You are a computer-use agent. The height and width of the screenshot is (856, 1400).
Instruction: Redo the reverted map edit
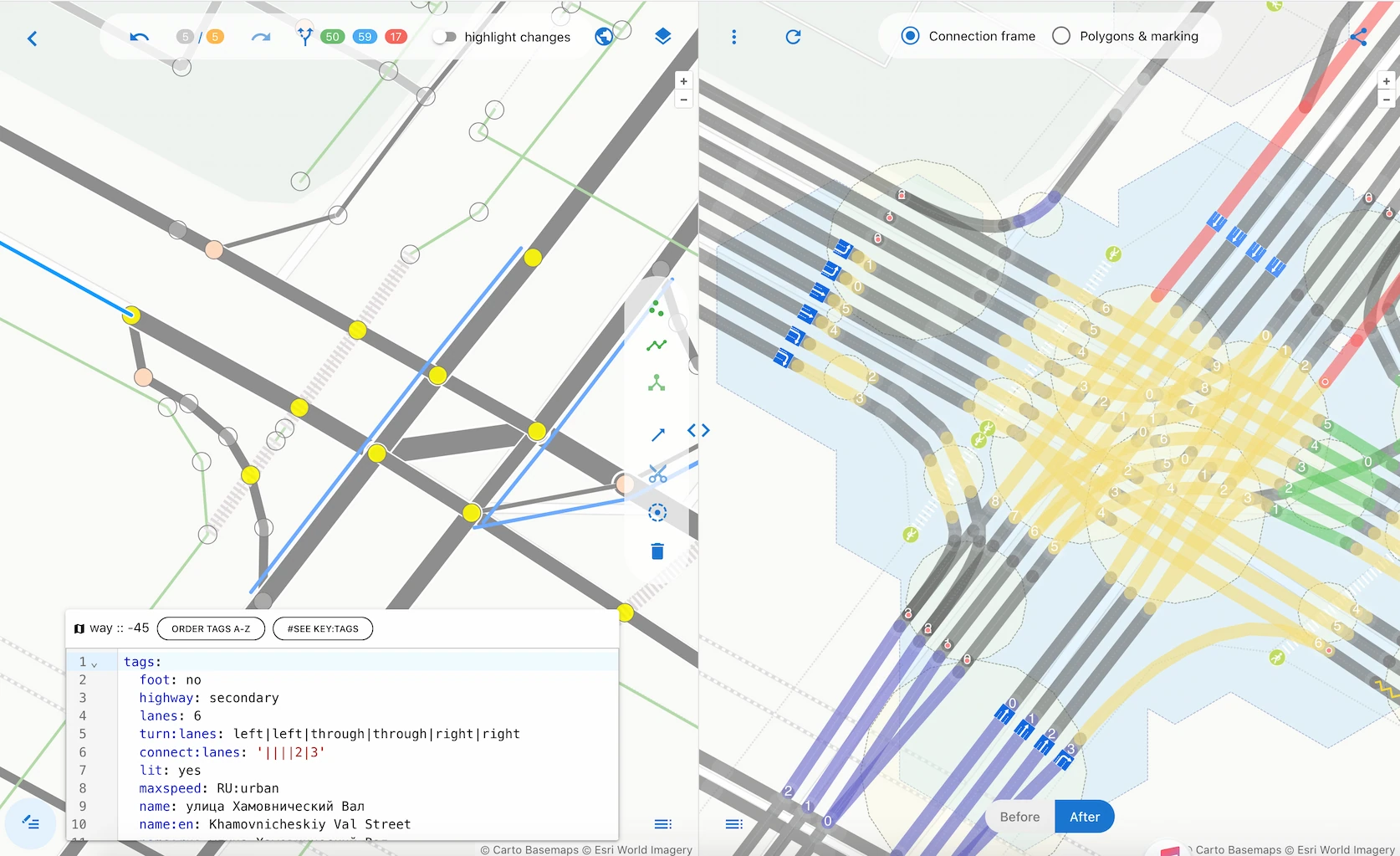tap(261, 37)
